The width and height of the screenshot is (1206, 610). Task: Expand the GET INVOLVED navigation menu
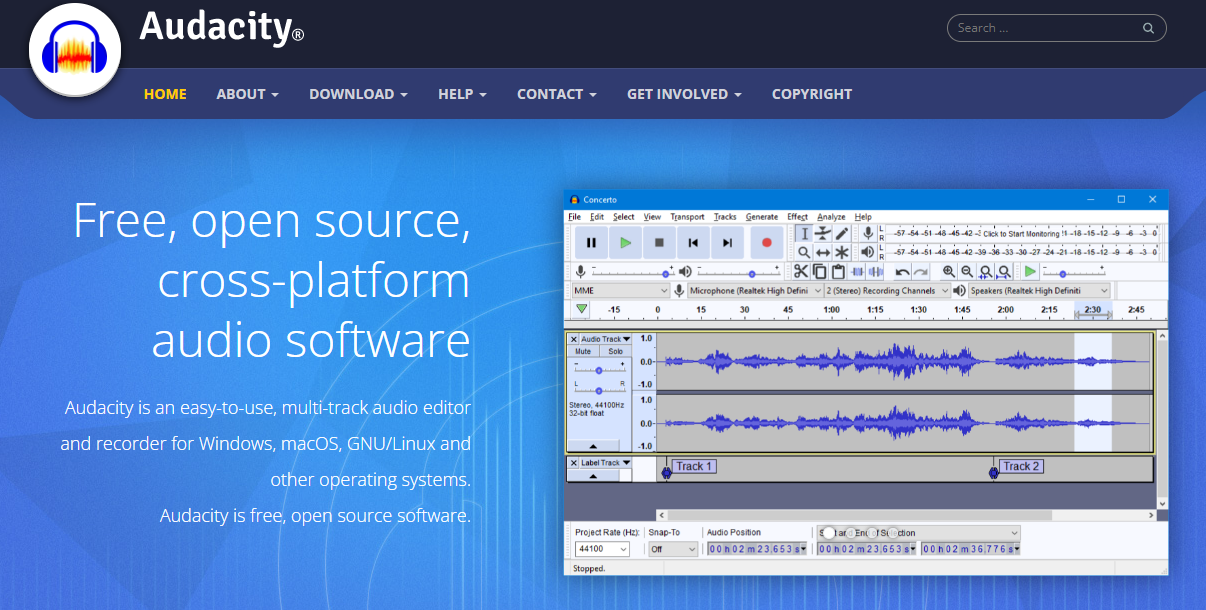pos(684,94)
